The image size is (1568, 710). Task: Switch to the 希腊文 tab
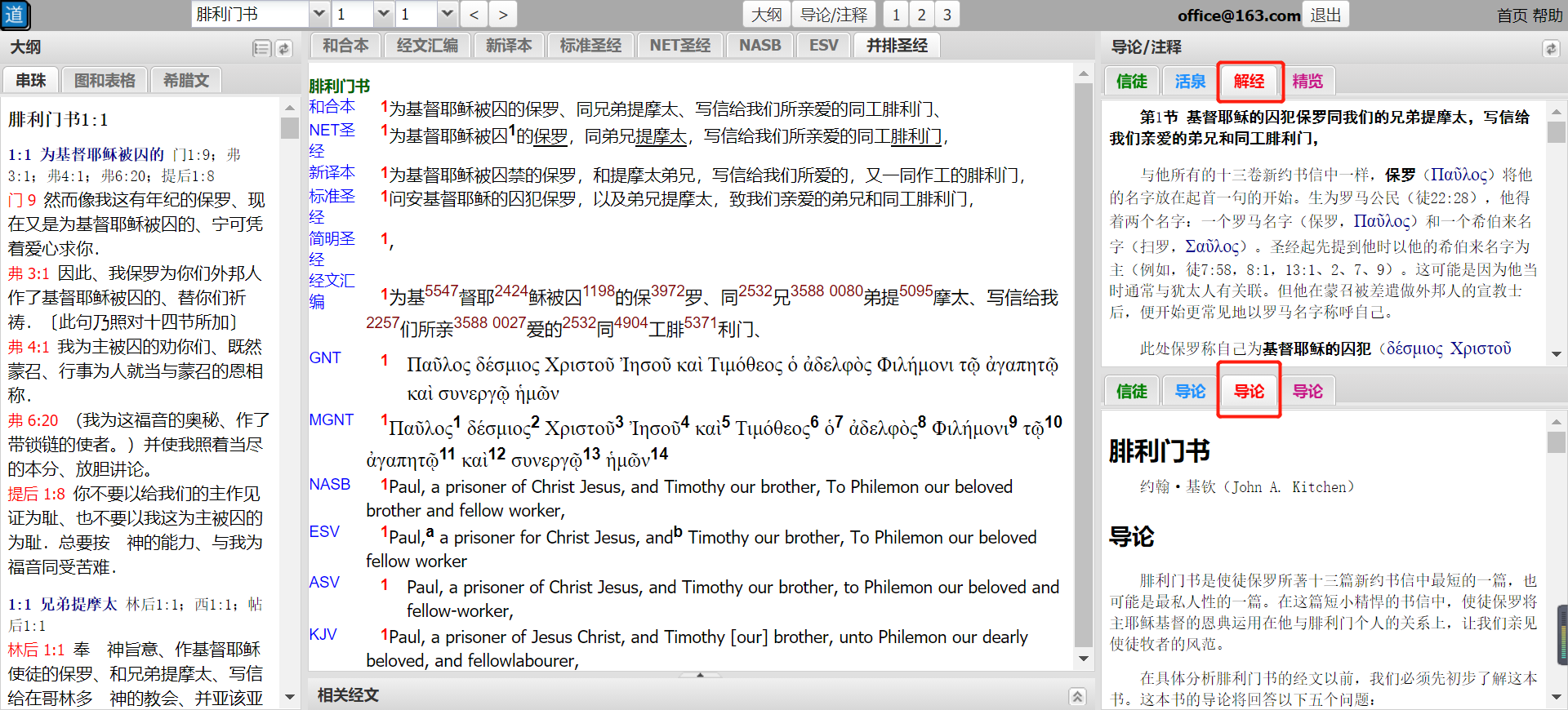pos(186,80)
